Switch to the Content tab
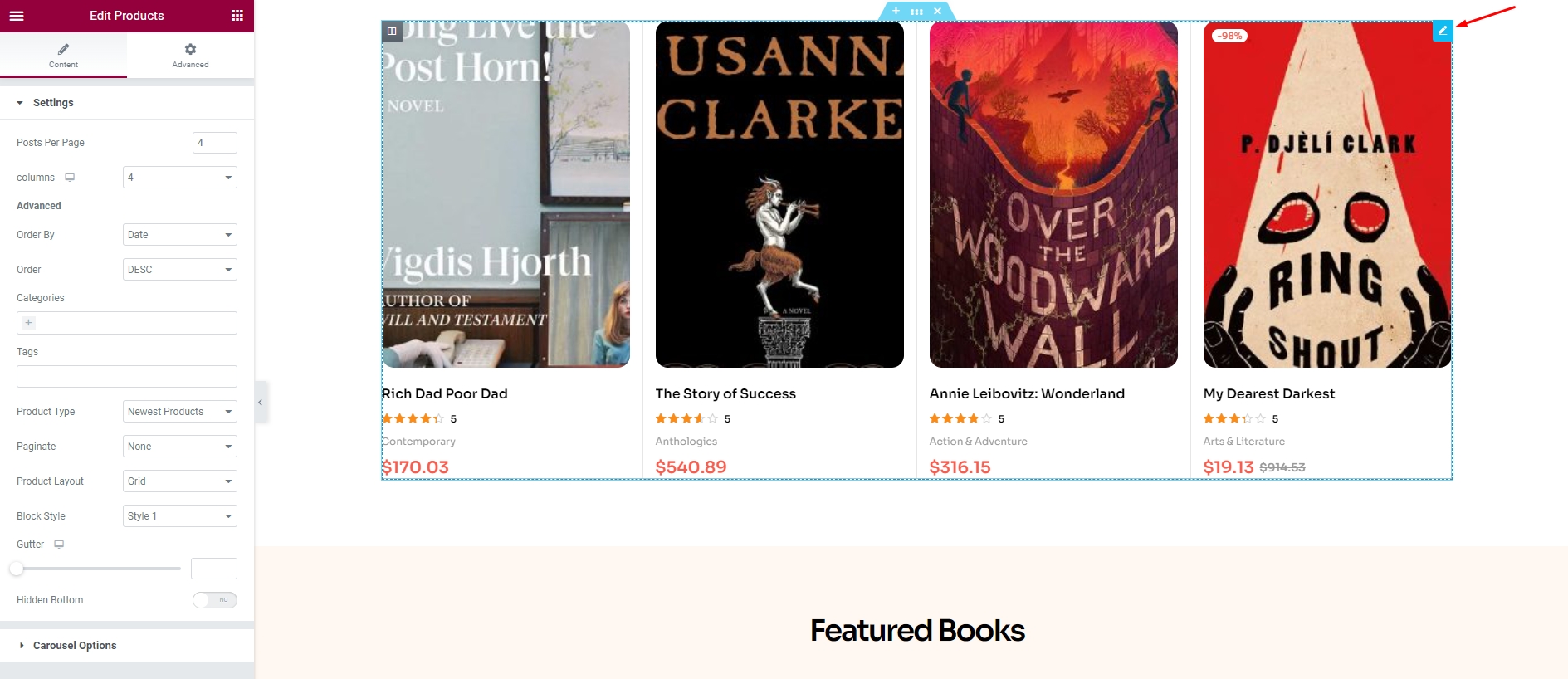 [63, 56]
